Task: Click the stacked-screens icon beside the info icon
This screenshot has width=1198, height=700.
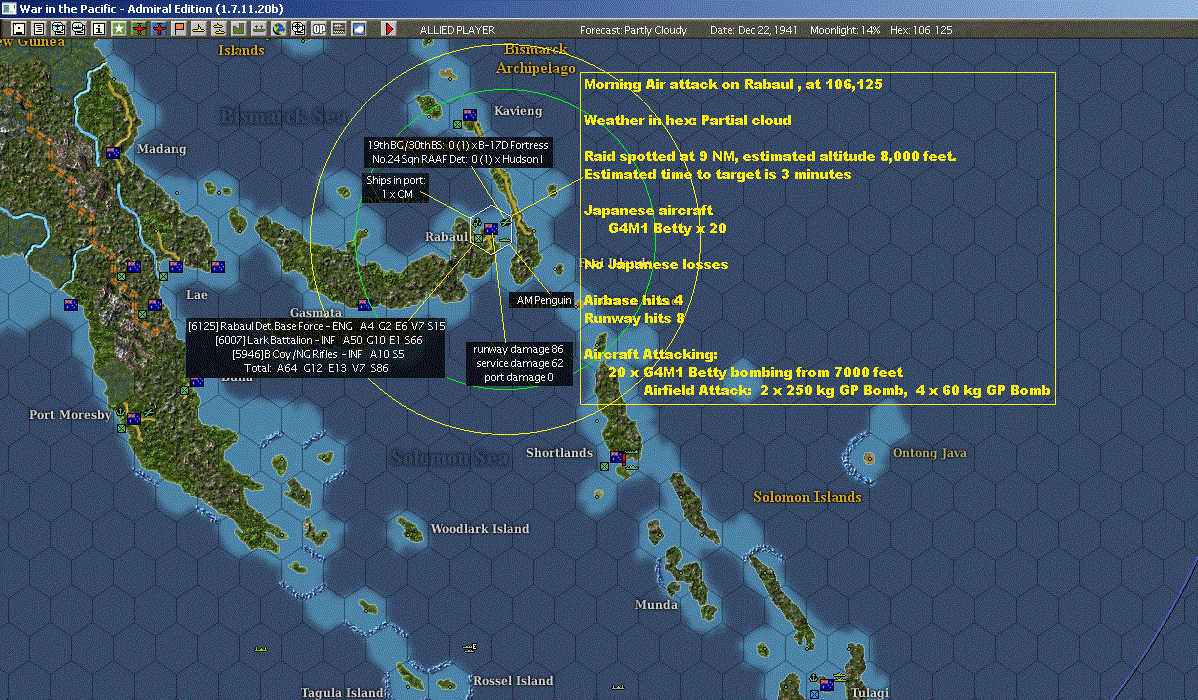Action: [x=79, y=29]
